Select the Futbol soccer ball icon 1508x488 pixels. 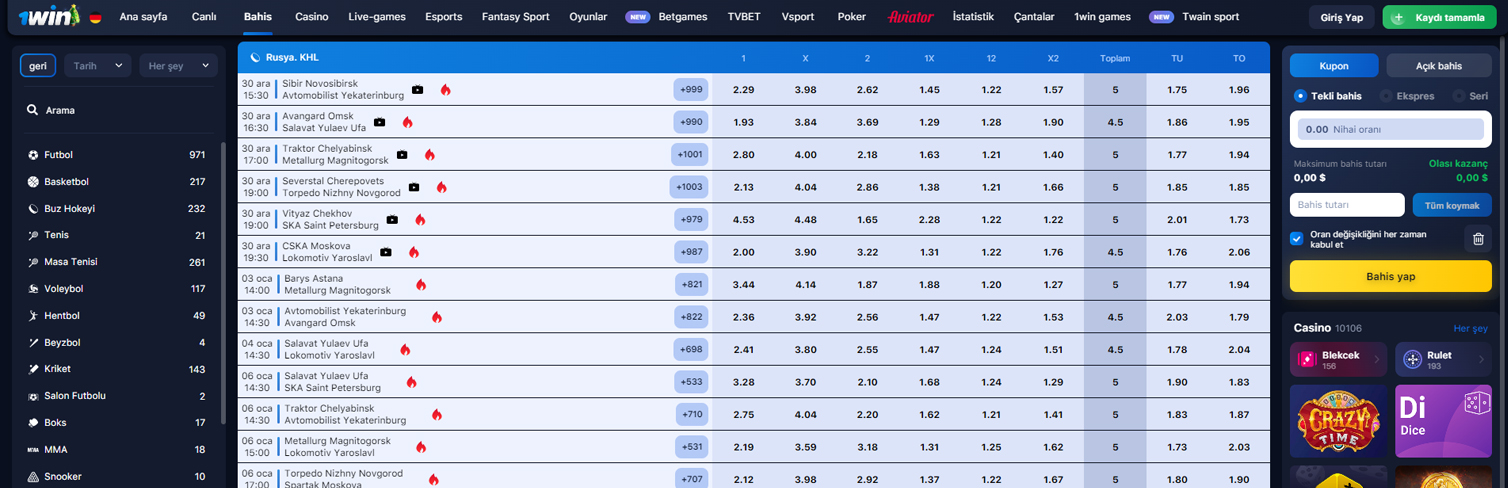click(34, 155)
